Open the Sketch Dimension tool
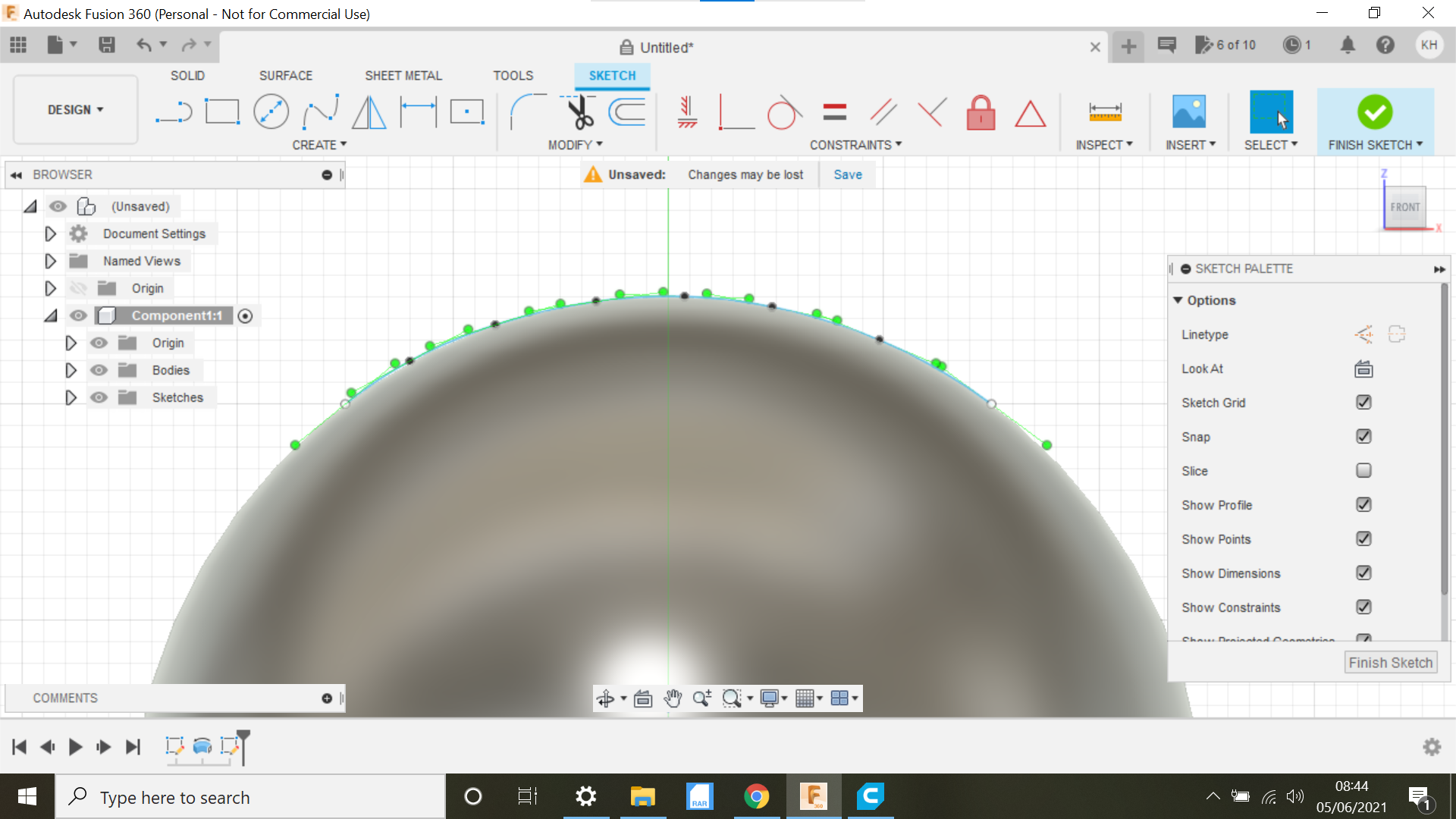Image resolution: width=1456 pixels, height=819 pixels. pos(417,111)
